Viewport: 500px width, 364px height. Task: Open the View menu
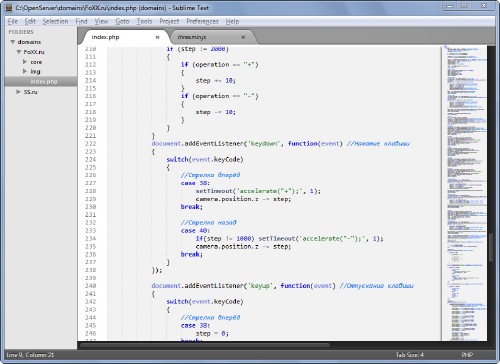(x=101, y=21)
